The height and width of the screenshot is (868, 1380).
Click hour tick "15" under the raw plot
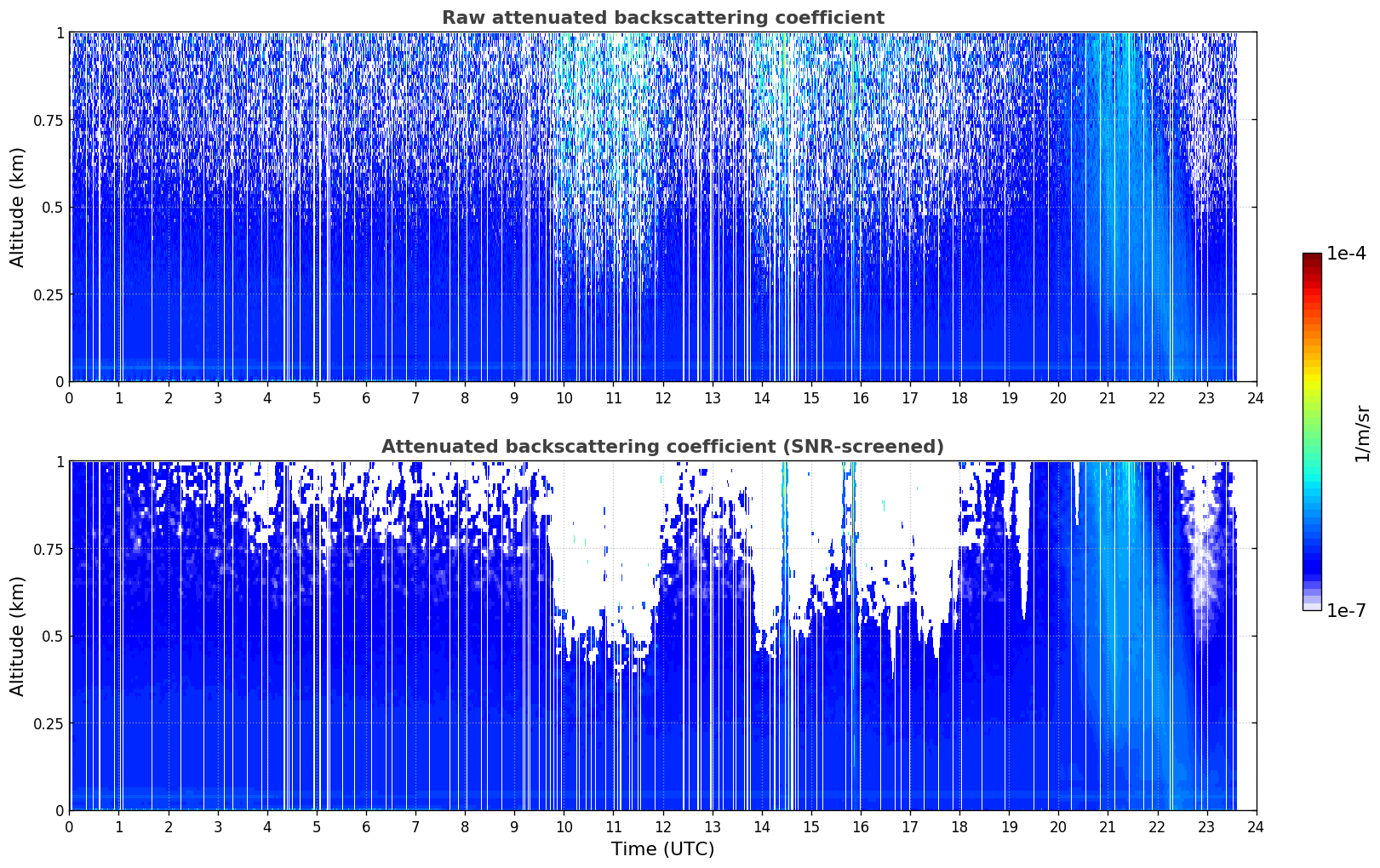[x=811, y=397]
